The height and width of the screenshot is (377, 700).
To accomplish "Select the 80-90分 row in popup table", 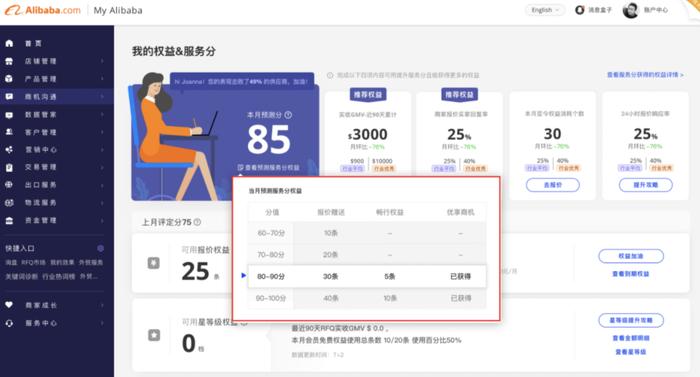I will click(x=367, y=276).
